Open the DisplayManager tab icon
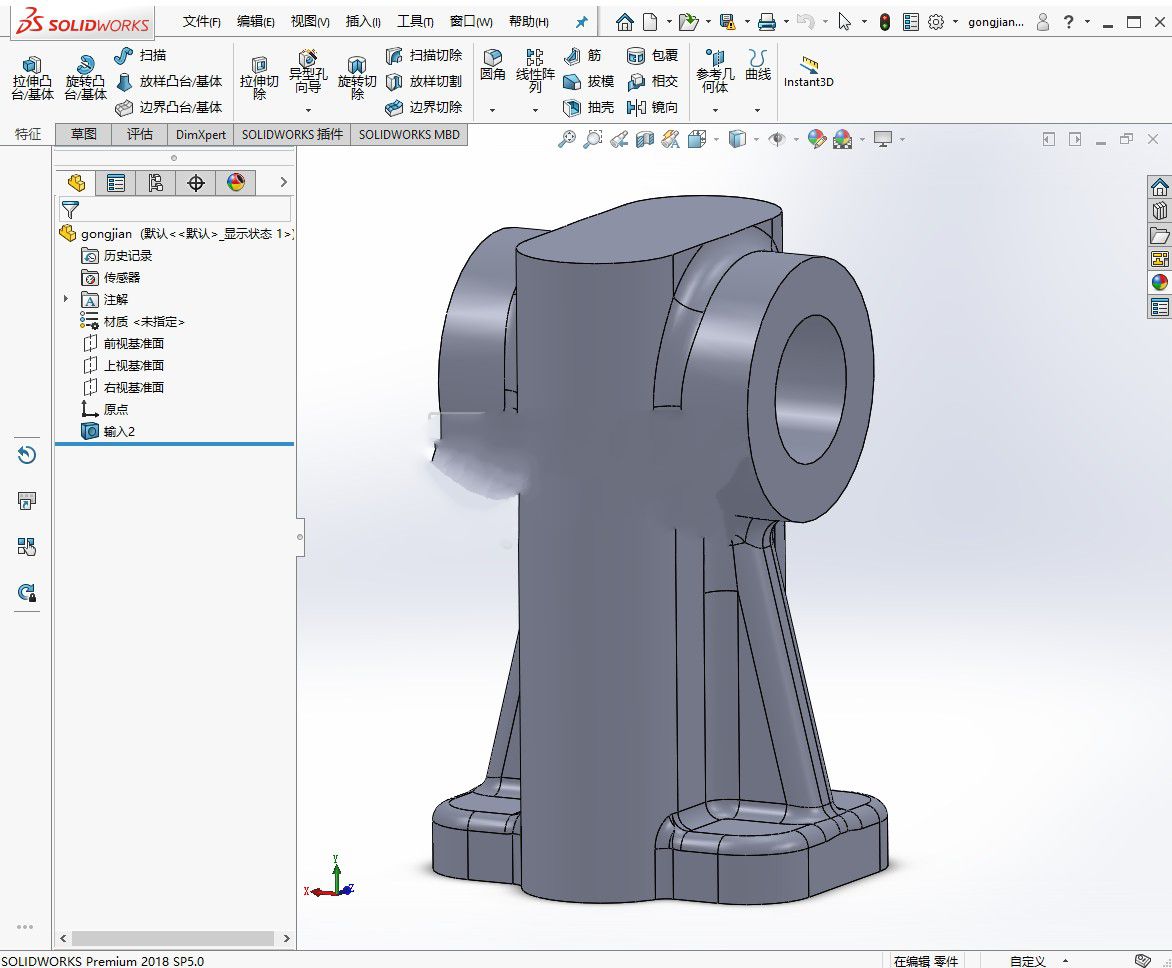 (x=235, y=183)
